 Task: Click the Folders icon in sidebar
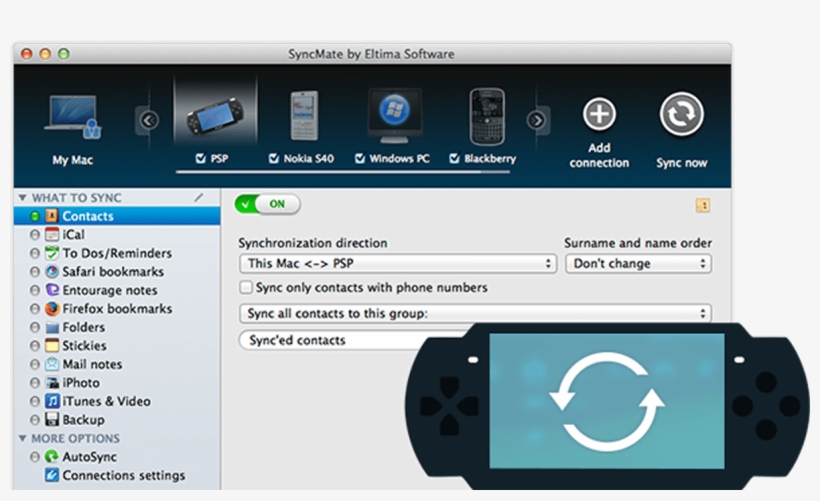[x=52, y=327]
